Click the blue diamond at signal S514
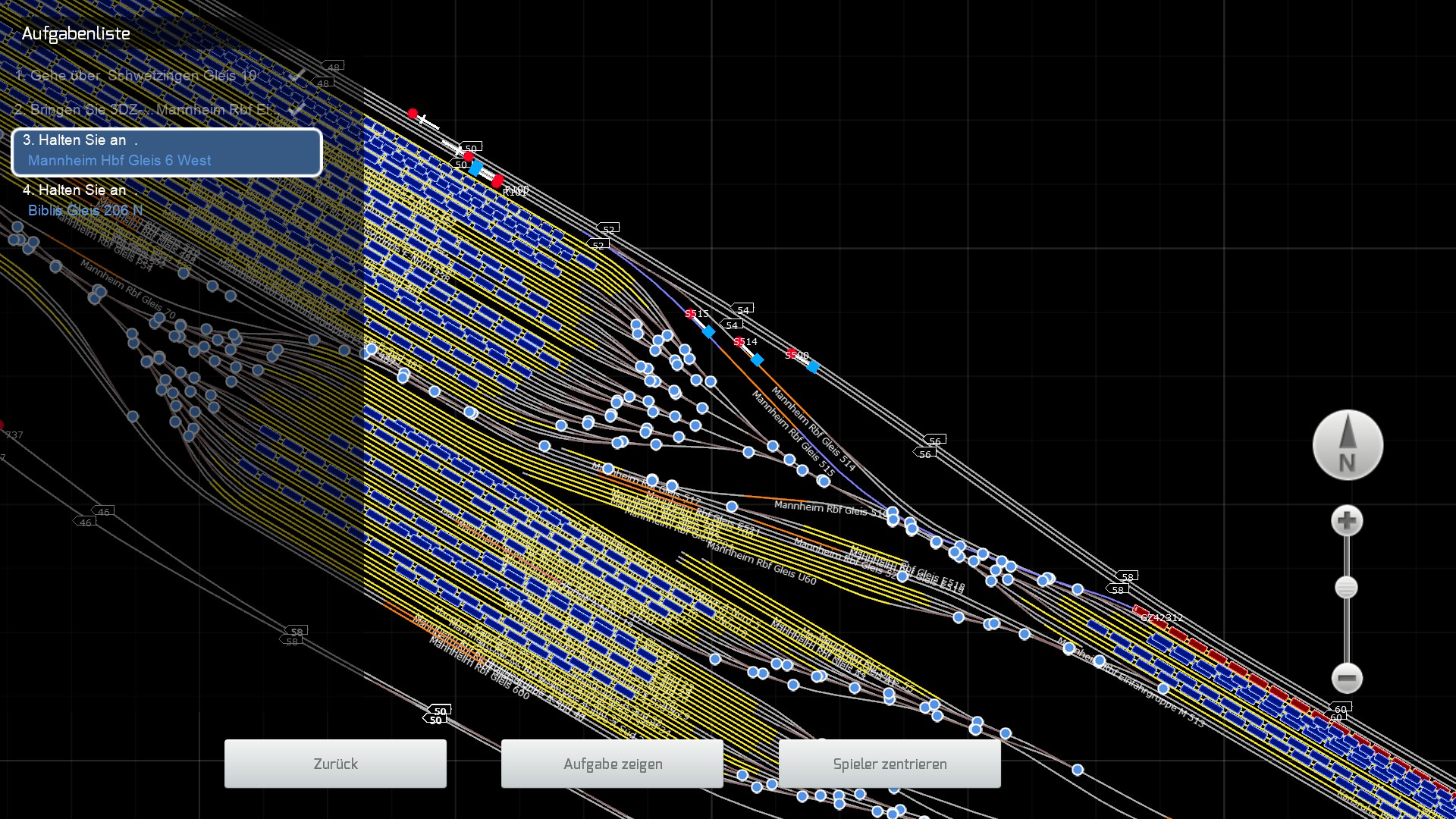The height and width of the screenshot is (819, 1456). [x=757, y=359]
